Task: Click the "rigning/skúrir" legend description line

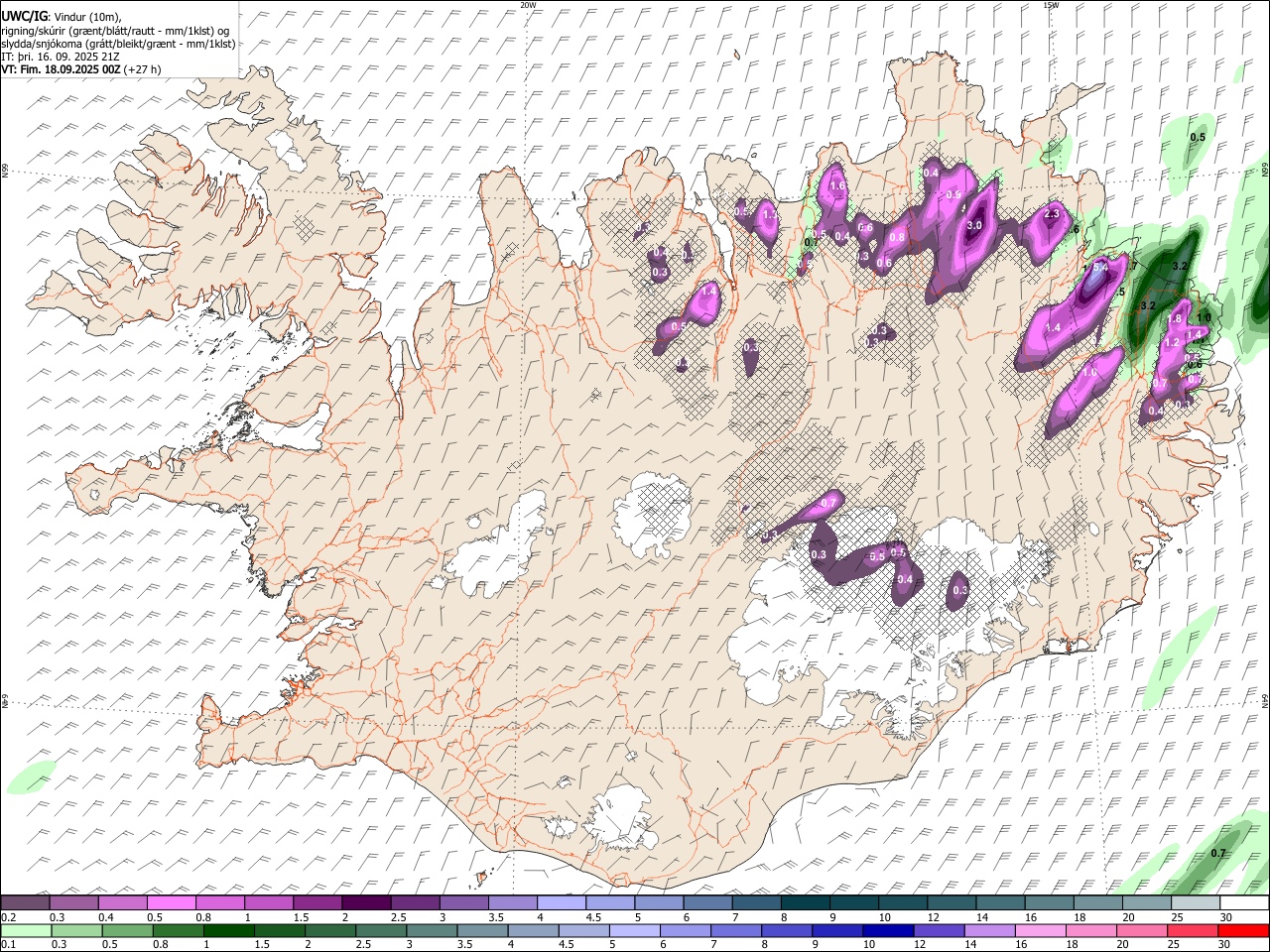Action: coord(115,31)
